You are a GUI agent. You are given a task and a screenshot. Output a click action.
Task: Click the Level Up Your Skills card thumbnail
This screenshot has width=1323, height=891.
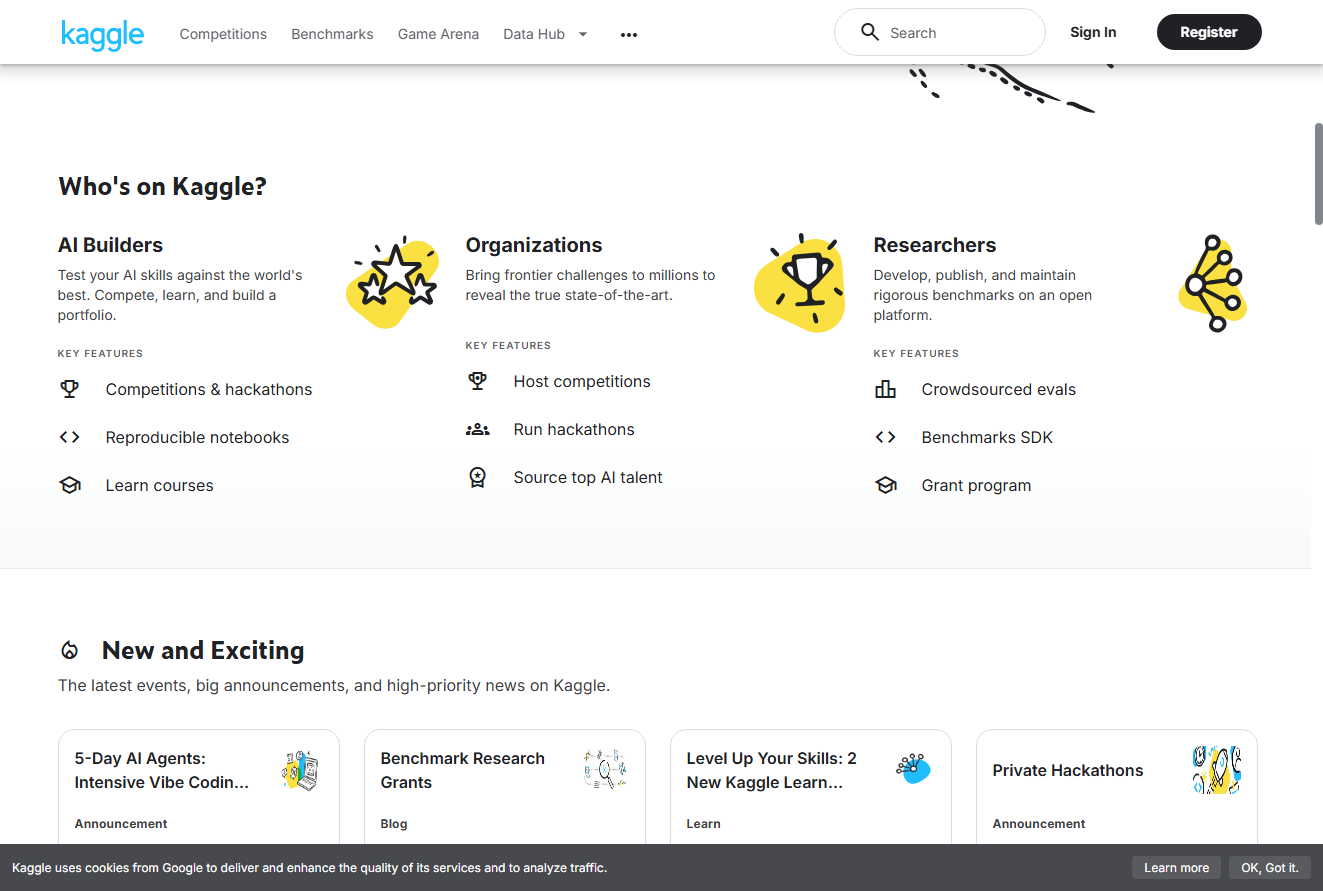pos(912,768)
